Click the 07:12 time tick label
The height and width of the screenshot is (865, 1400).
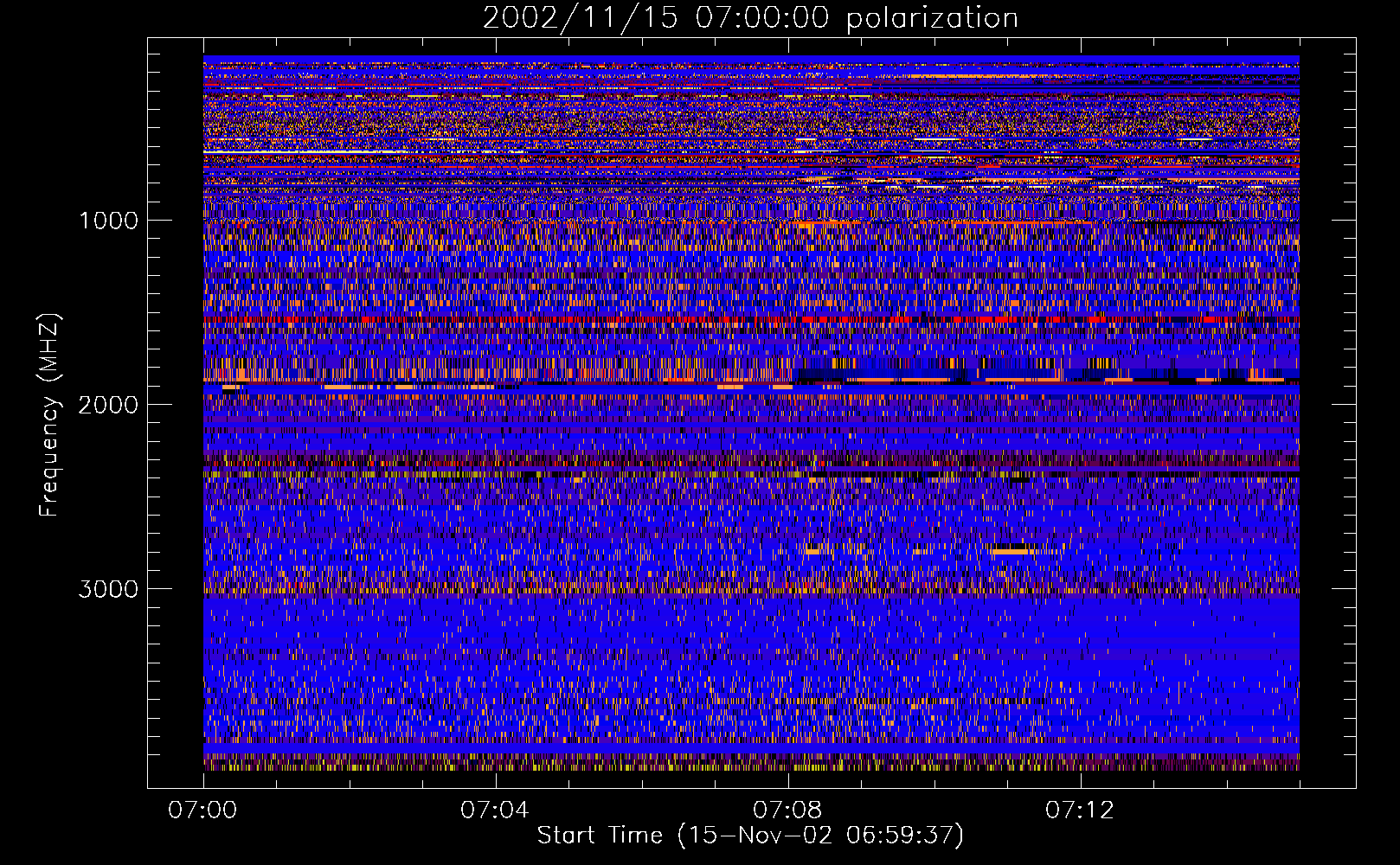[x=1080, y=811]
